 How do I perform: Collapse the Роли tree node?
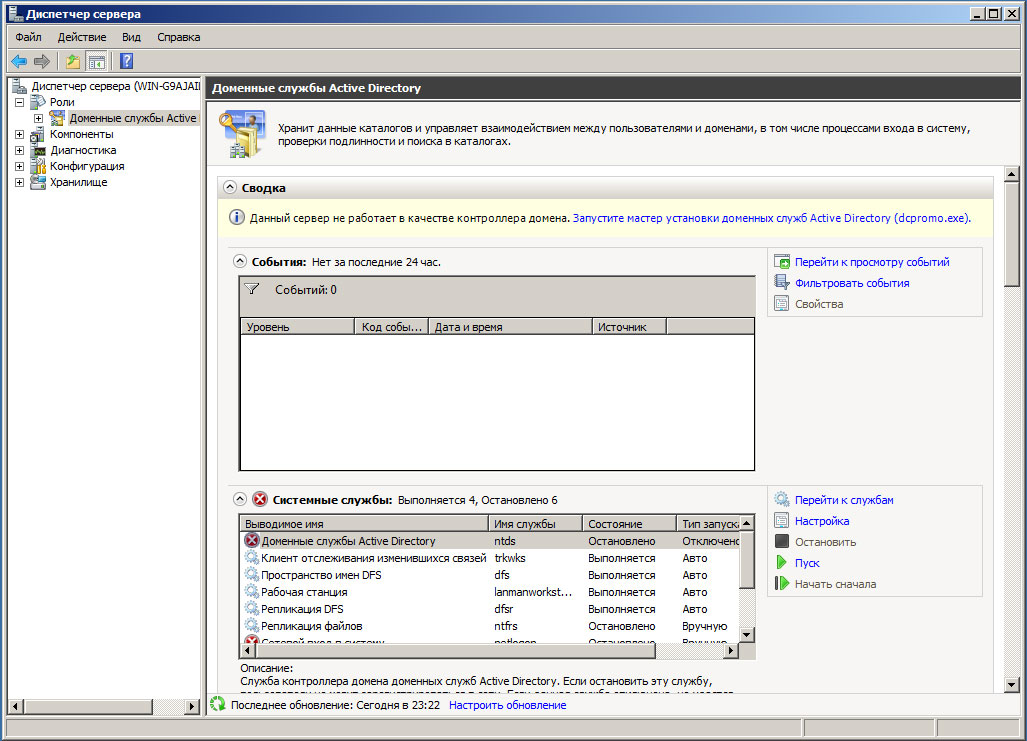[20, 102]
